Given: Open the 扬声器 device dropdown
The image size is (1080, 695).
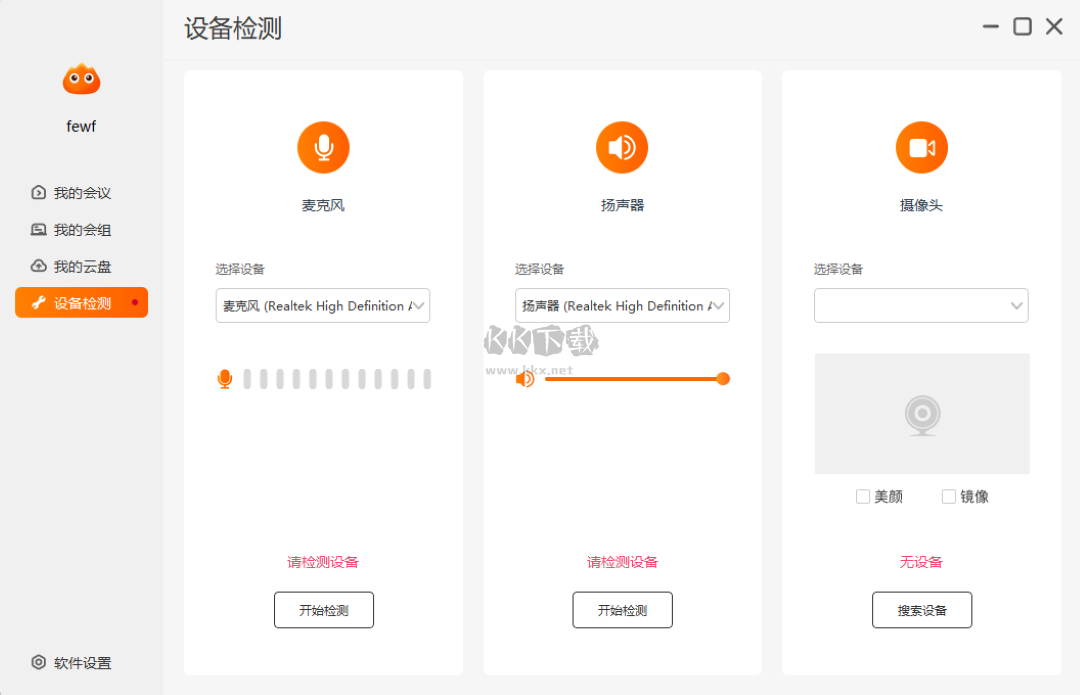Looking at the screenshot, I should point(622,305).
